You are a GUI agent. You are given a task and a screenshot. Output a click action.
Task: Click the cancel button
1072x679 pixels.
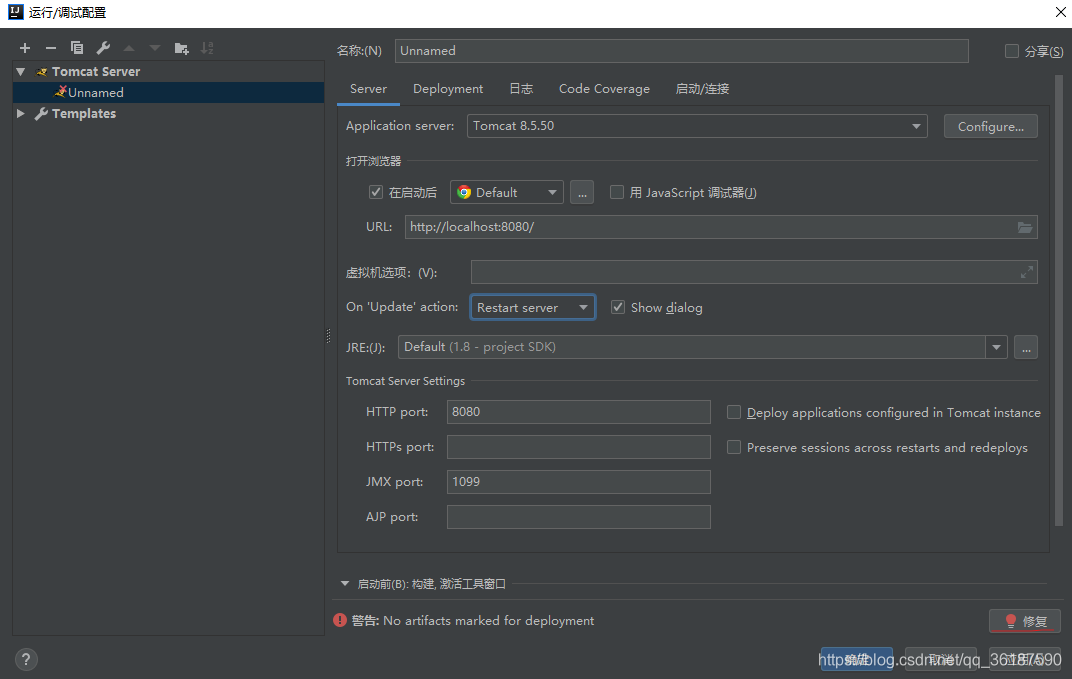(941, 658)
